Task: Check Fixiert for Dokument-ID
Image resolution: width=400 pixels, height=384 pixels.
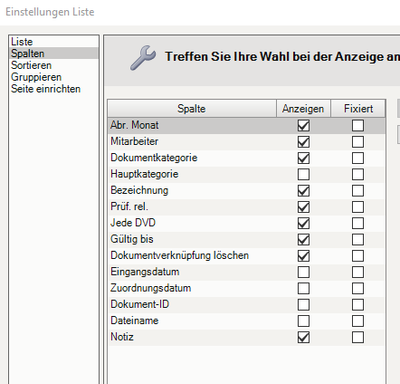Action: [358, 305]
